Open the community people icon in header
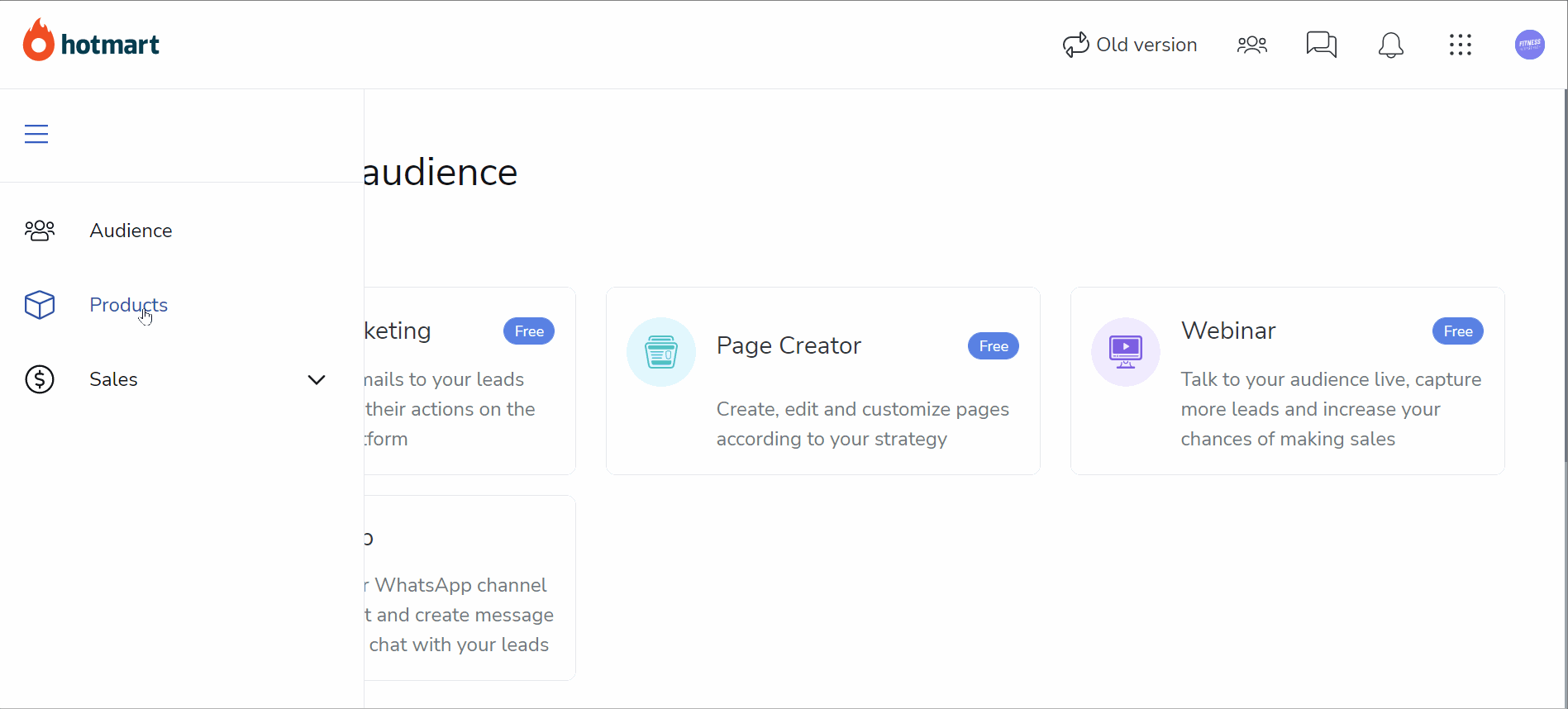This screenshot has height=709, width=1568. click(1252, 45)
